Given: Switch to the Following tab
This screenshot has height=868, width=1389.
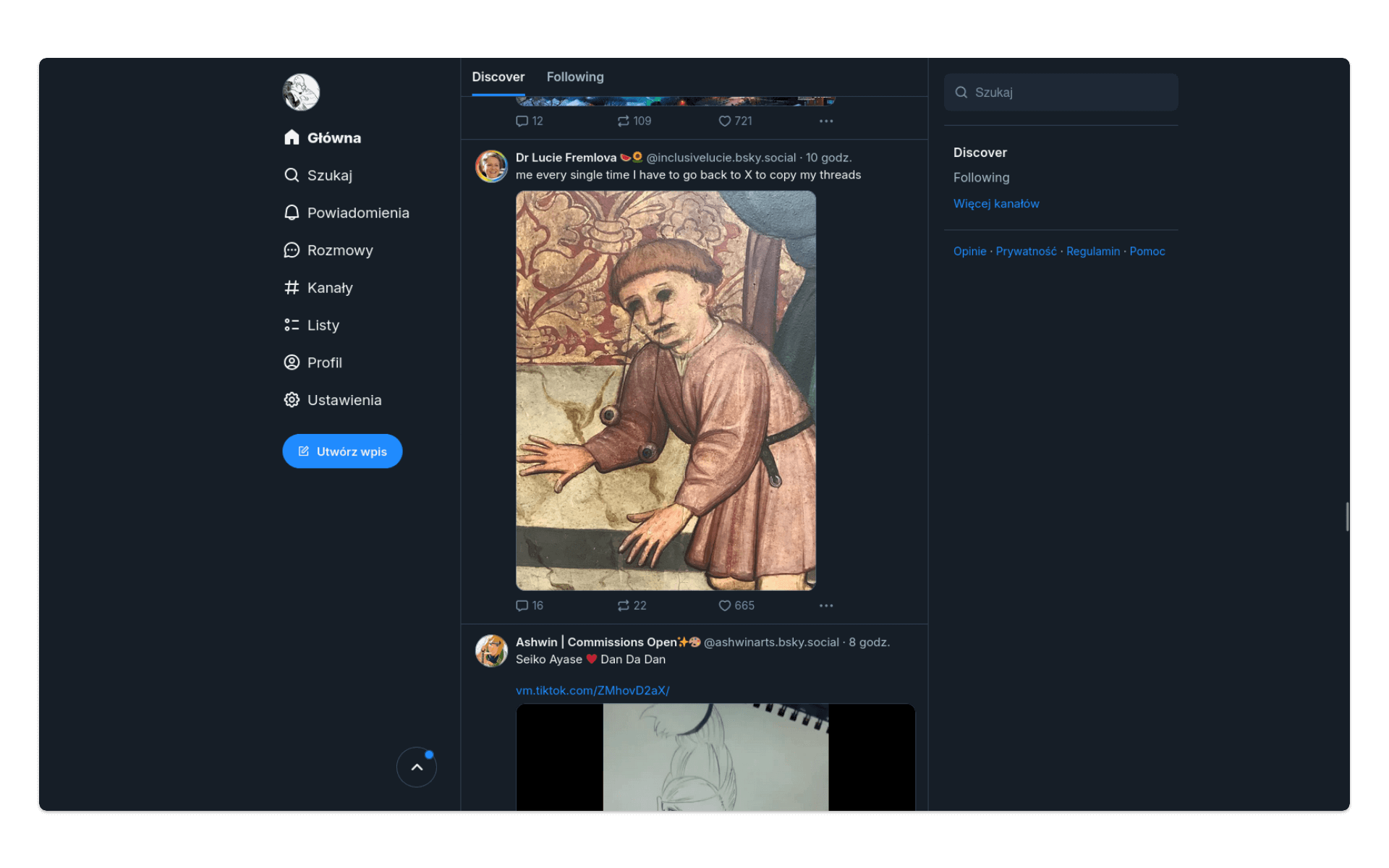Looking at the screenshot, I should click(575, 77).
